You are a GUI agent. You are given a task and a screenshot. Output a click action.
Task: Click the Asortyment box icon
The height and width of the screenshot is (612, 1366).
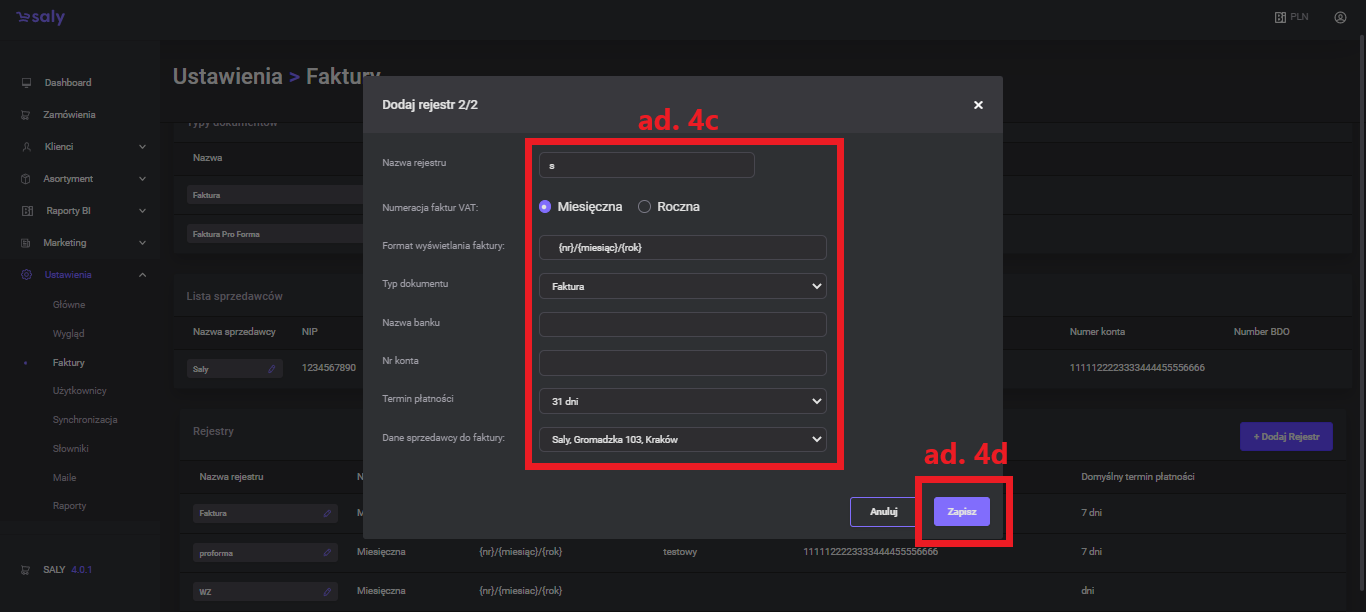pyautogui.click(x=26, y=179)
